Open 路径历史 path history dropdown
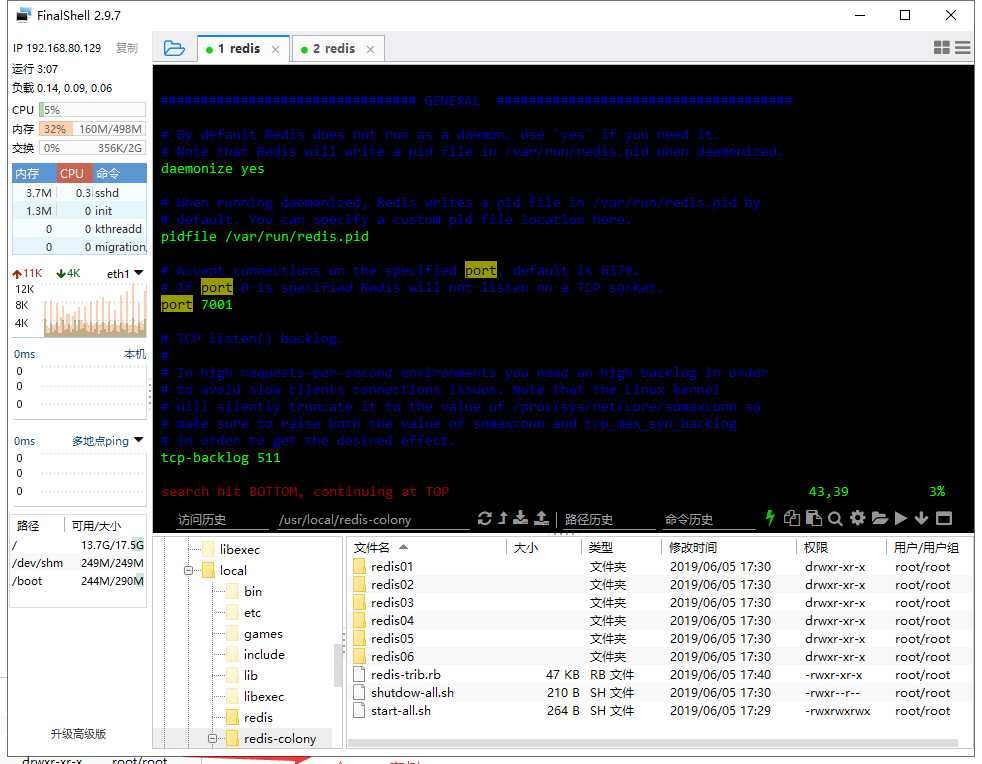982x764 pixels. click(608, 520)
